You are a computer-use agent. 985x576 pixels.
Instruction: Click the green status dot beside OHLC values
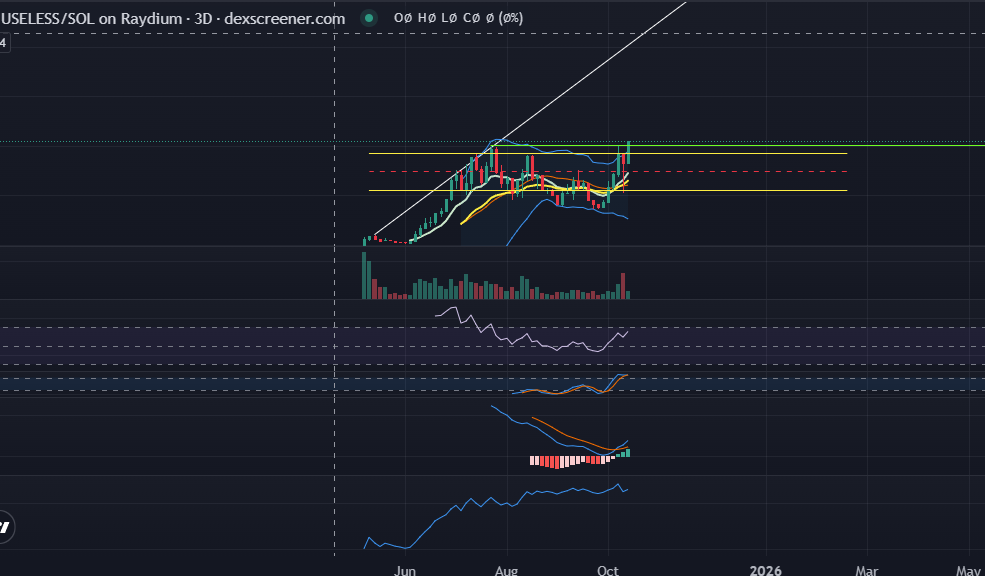pyautogui.click(x=369, y=18)
